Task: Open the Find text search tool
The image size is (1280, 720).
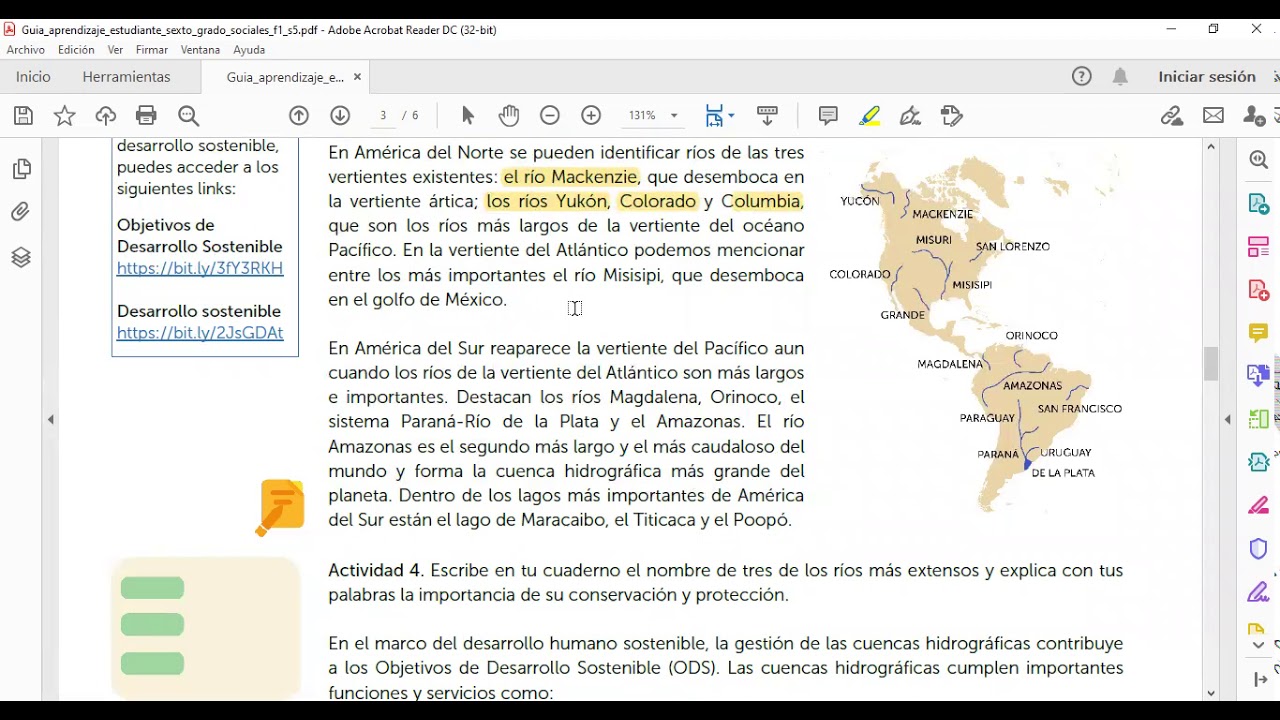Action: pyautogui.click(x=188, y=116)
